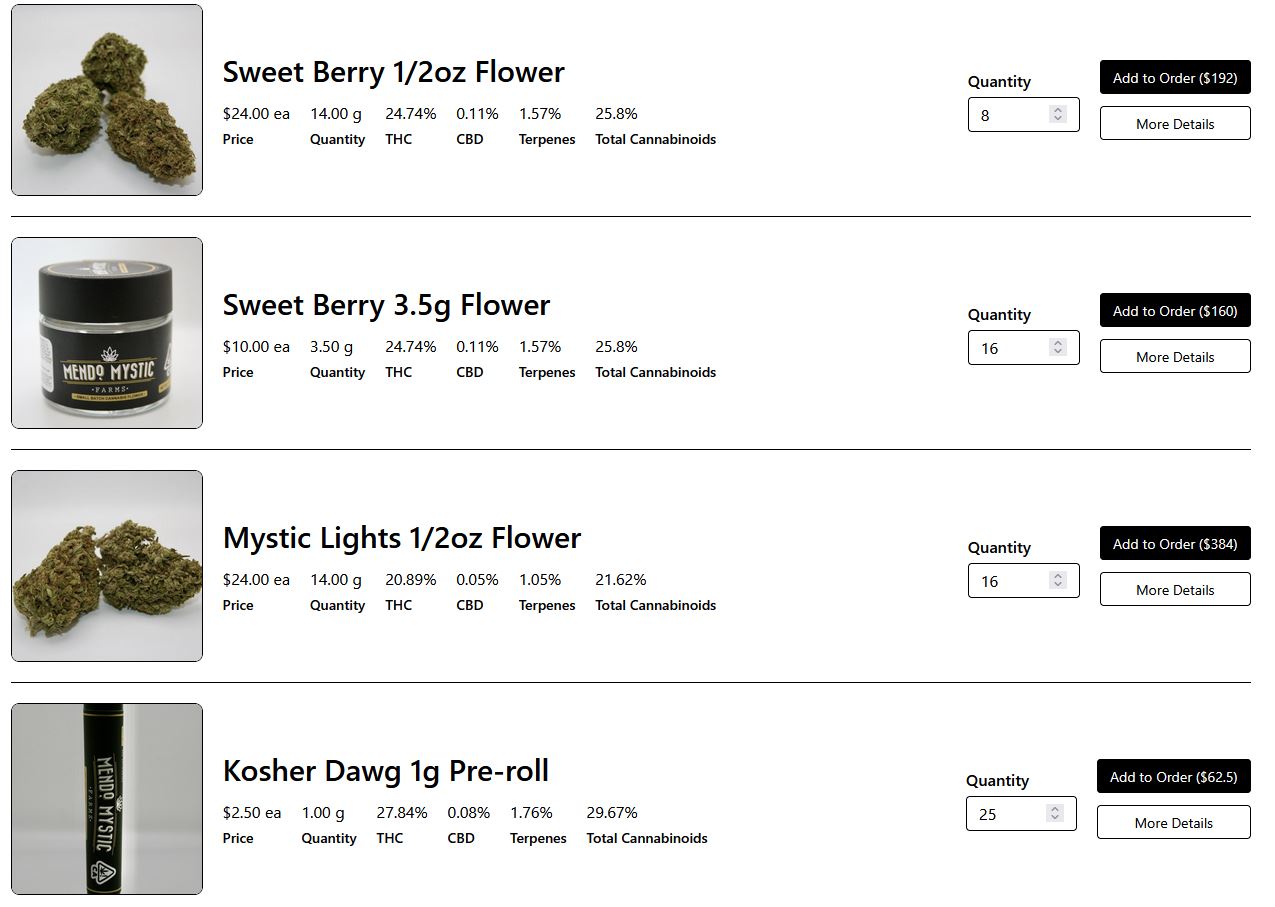Decrease quantity for Sweet Berry 3.5g Flower

(1058, 352)
